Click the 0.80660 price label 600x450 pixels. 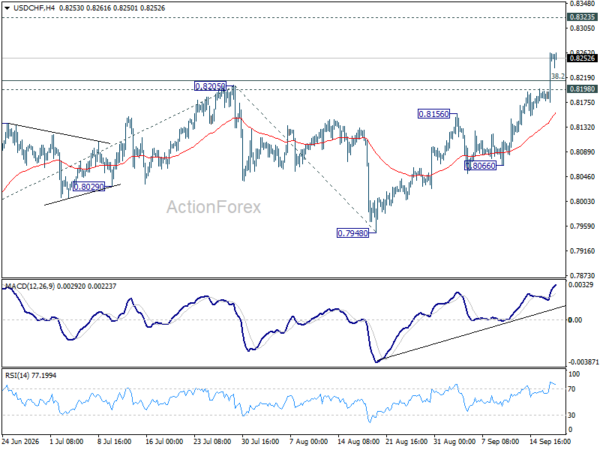click(x=480, y=165)
